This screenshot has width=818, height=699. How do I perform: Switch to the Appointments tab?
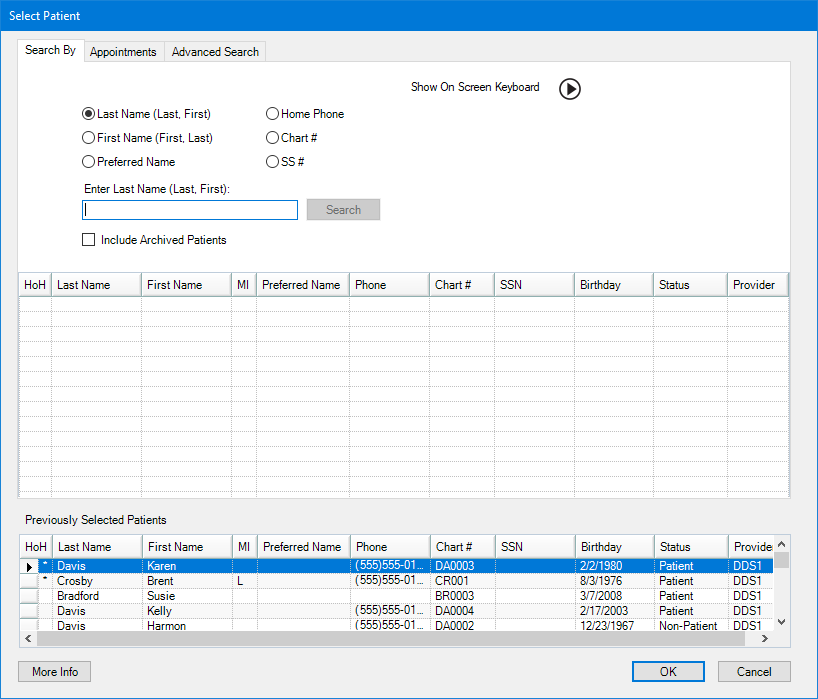click(123, 52)
